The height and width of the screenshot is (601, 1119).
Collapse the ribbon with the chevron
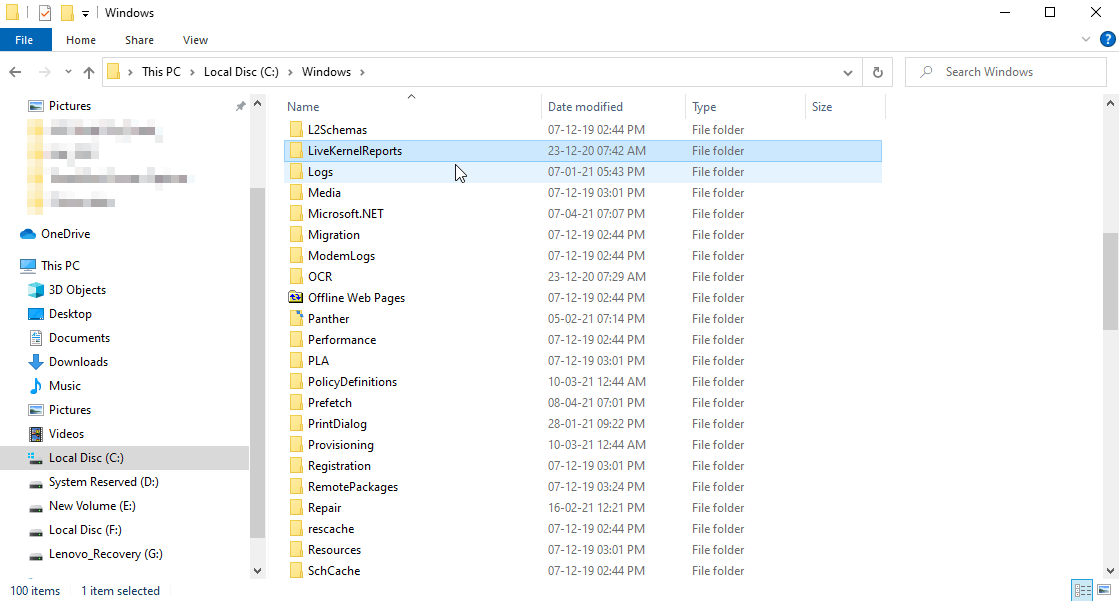coord(1086,39)
